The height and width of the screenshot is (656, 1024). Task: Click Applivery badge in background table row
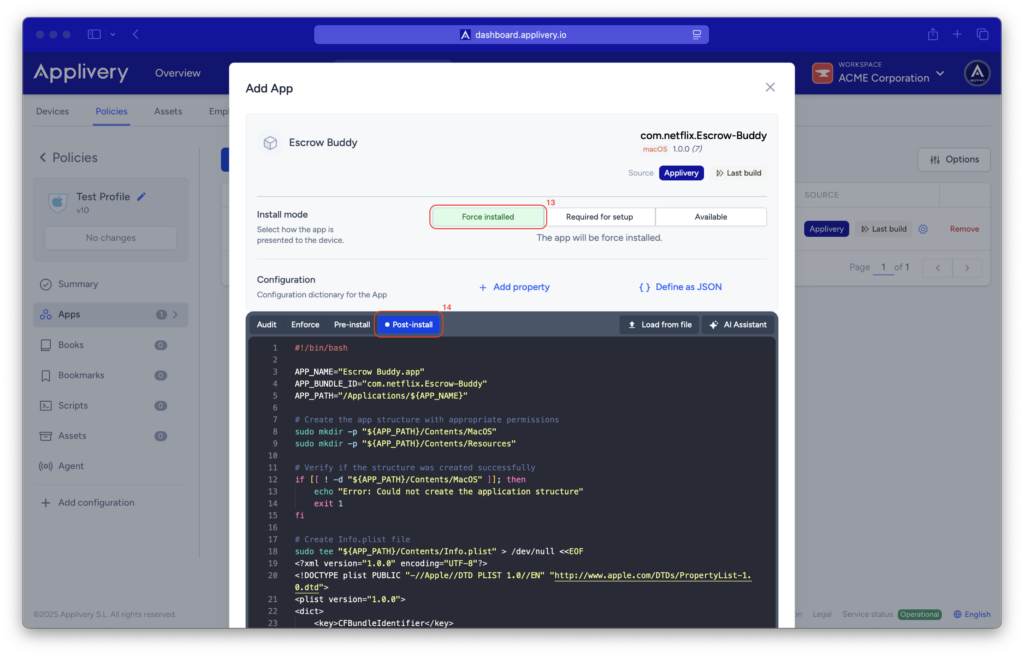[826, 229]
